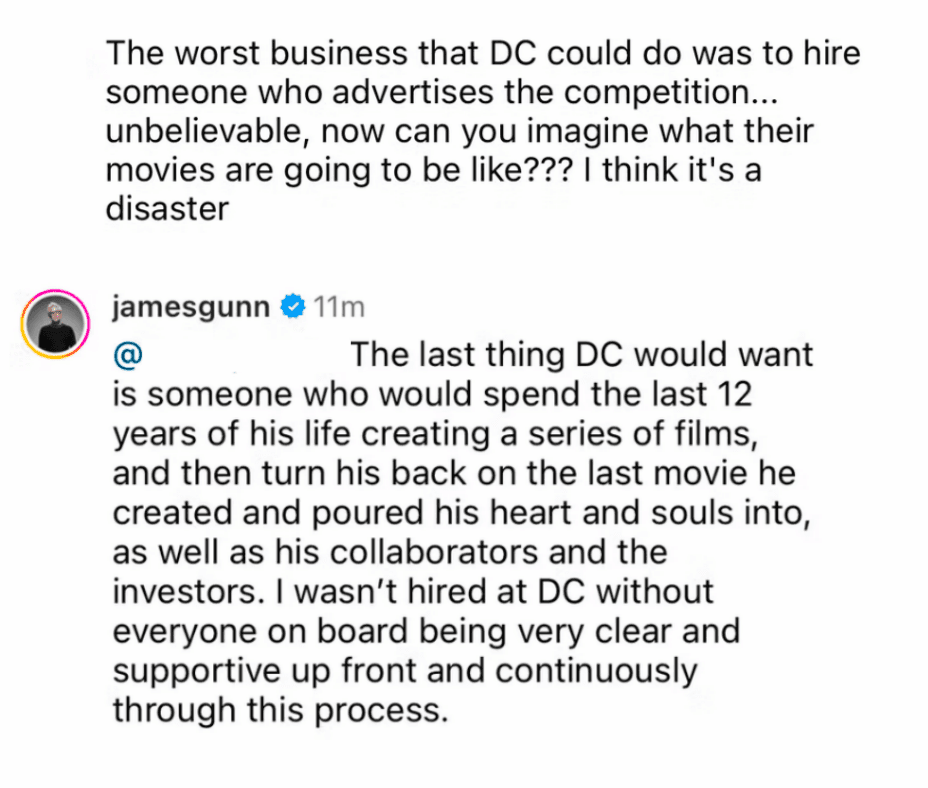Click the line starting 'unbelievable, now can you'

tap(460, 131)
